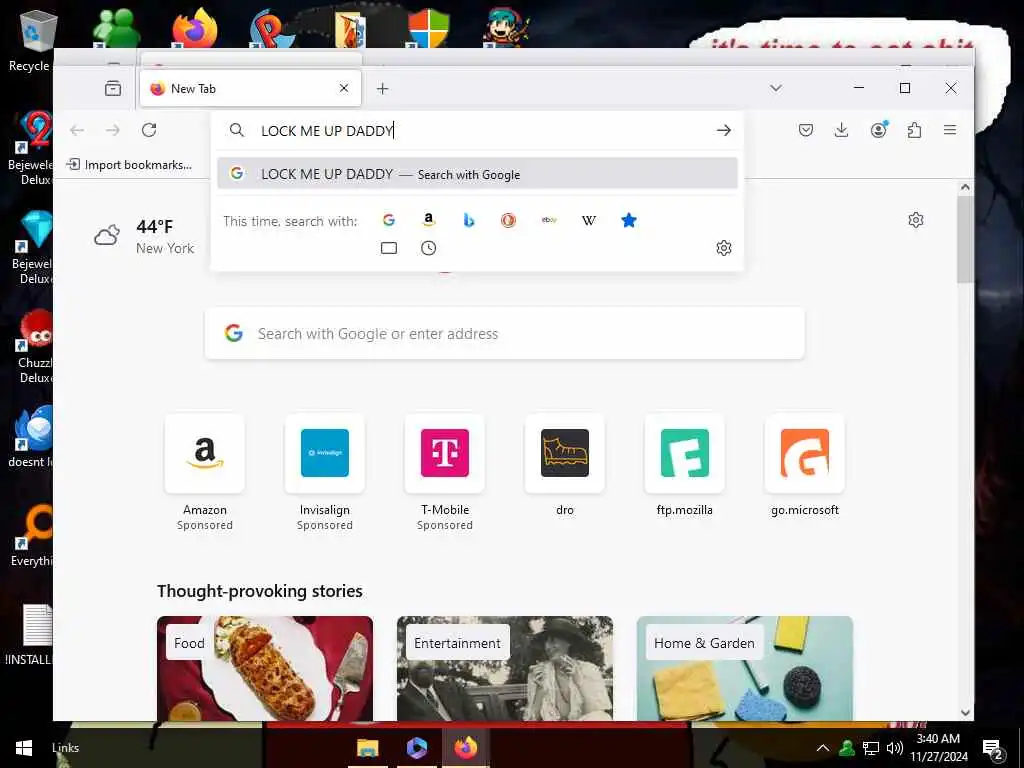Open the Downloads panel
The height and width of the screenshot is (768, 1024).
click(842, 130)
